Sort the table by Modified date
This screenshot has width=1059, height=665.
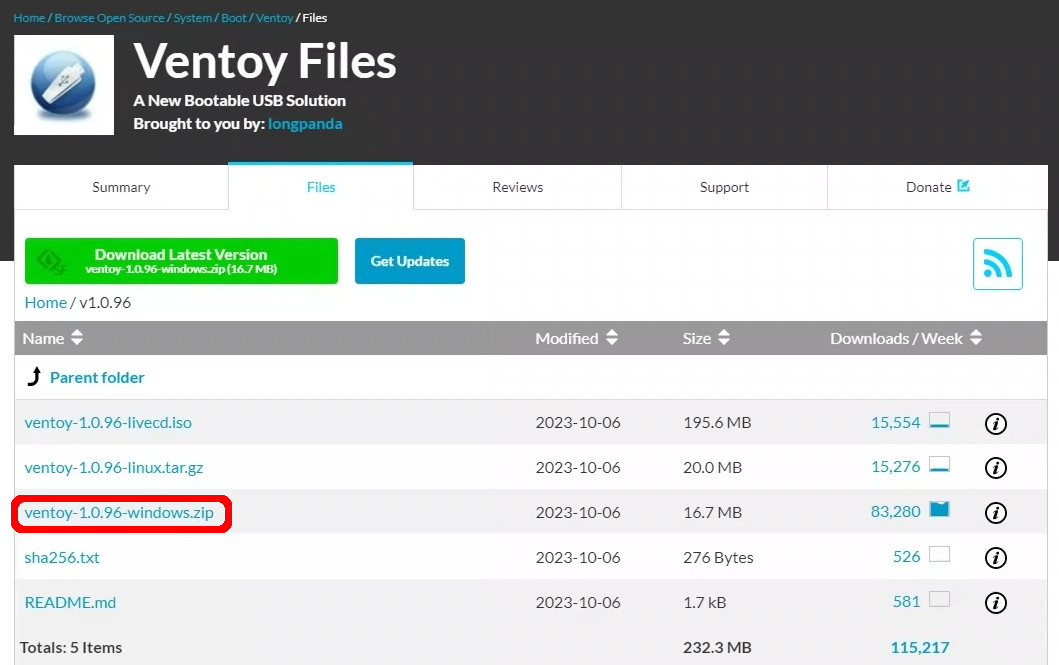(611, 338)
